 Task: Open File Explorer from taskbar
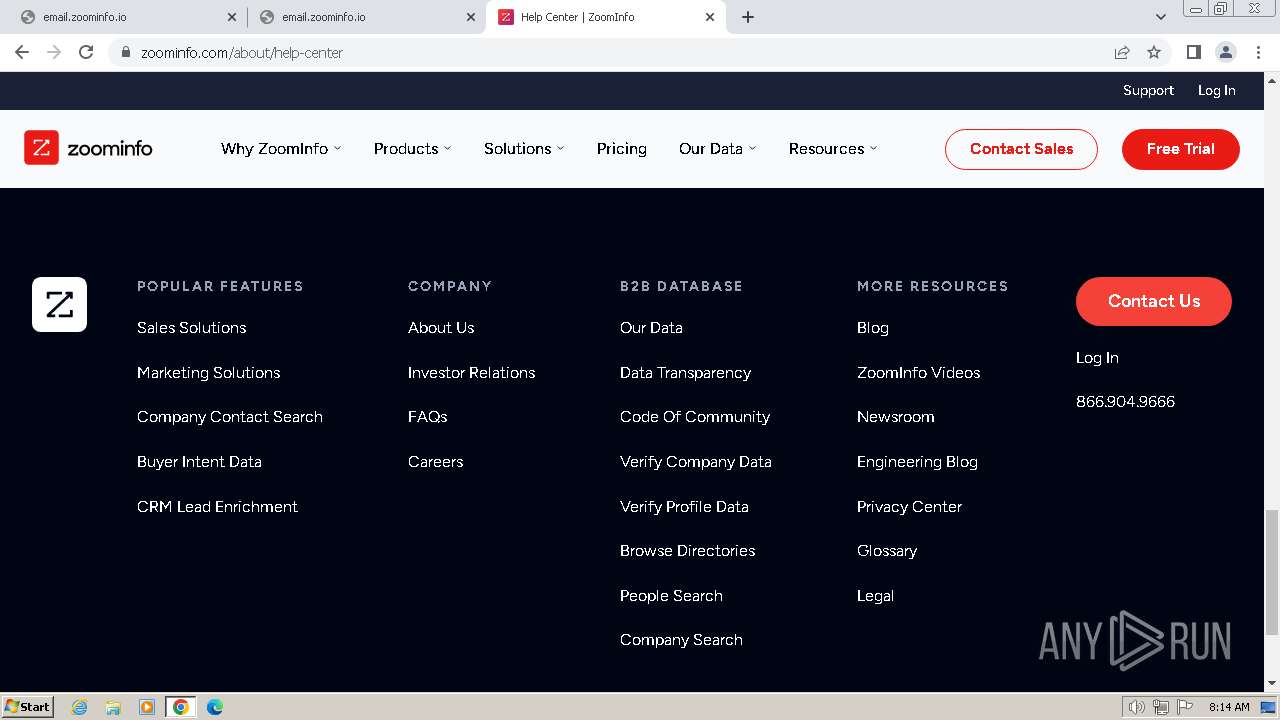tap(113, 707)
